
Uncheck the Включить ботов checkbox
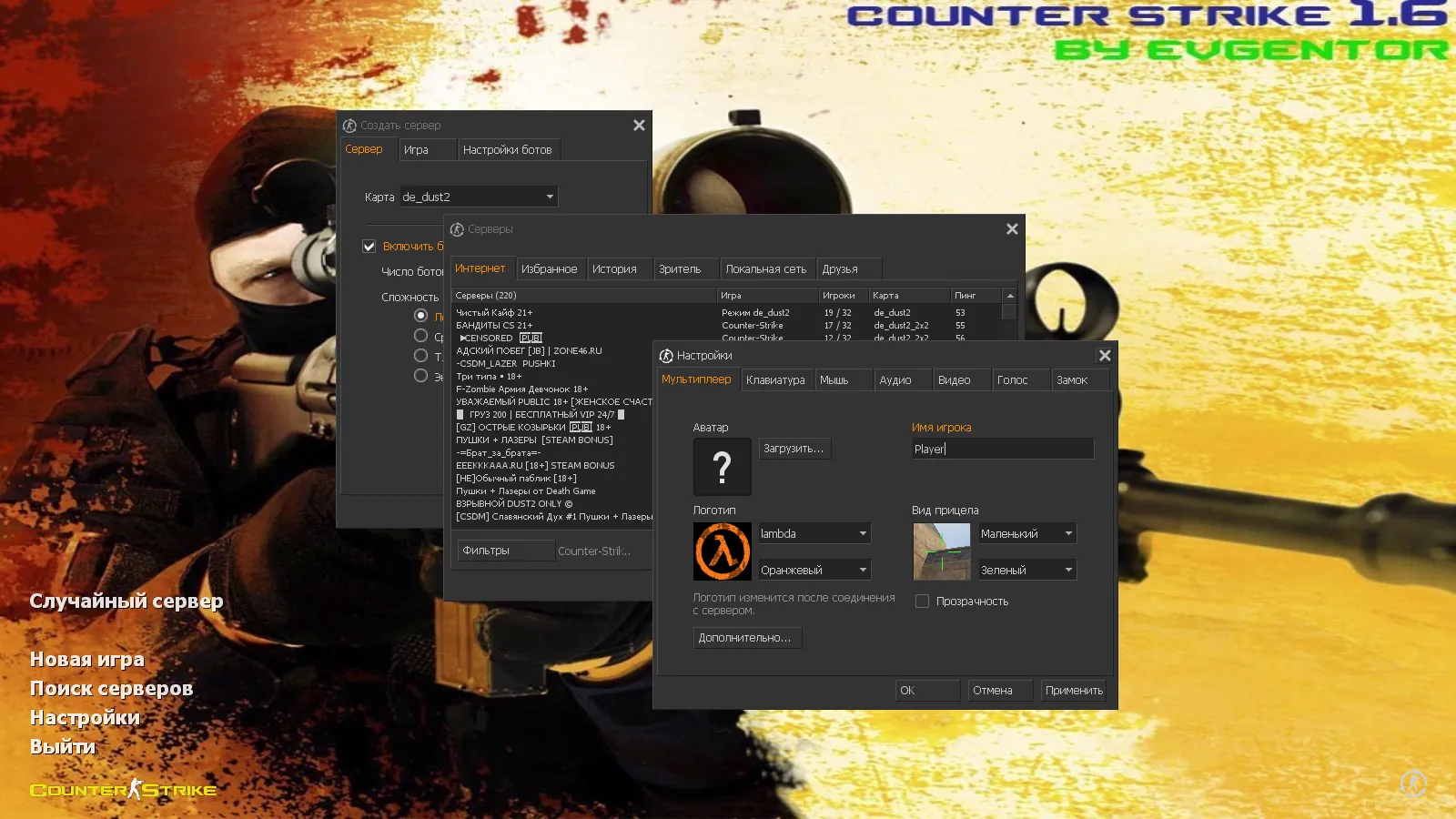pyautogui.click(x=369, y=247)
